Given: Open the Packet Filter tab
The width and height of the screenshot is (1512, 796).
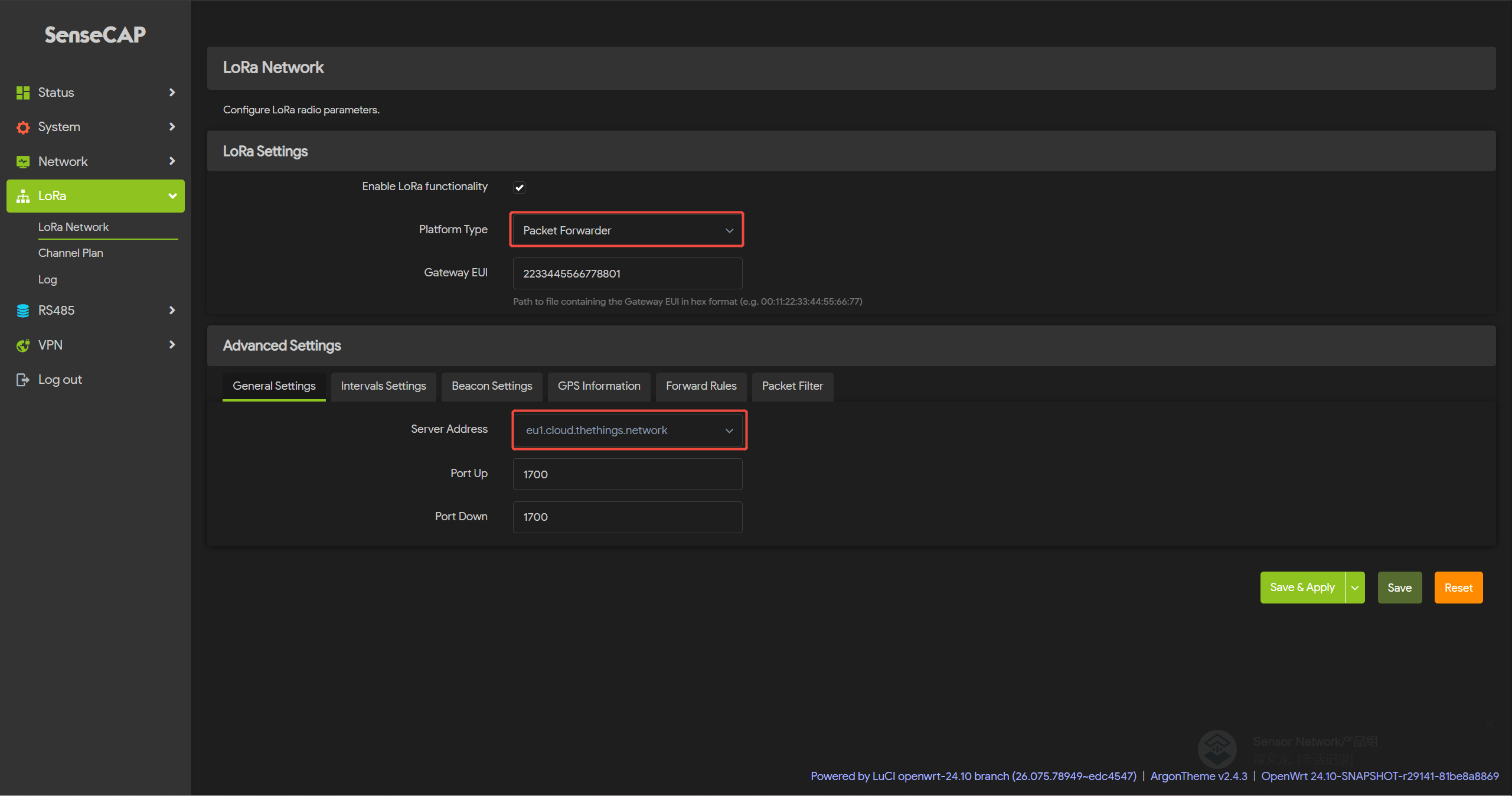Looking at the screenshot, I should (x=792, y=386).
